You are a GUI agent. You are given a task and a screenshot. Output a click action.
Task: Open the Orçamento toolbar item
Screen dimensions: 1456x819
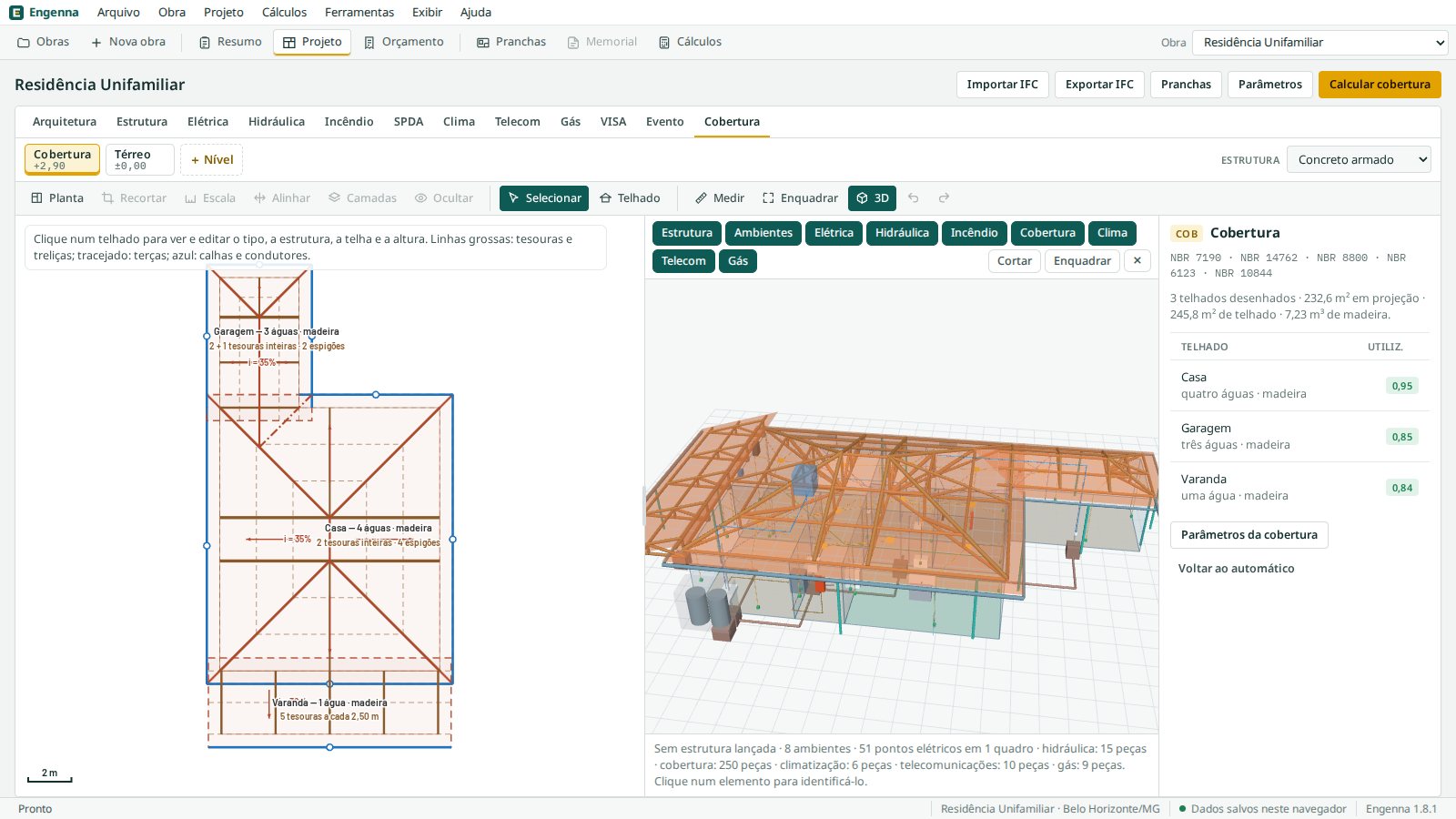(x=404, y=42)
